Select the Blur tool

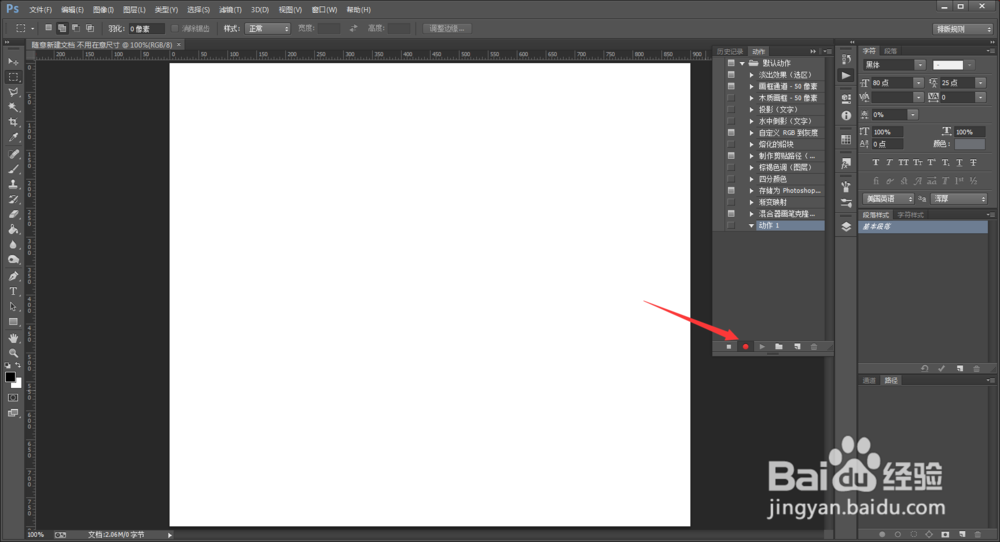[x=13, y=245]
